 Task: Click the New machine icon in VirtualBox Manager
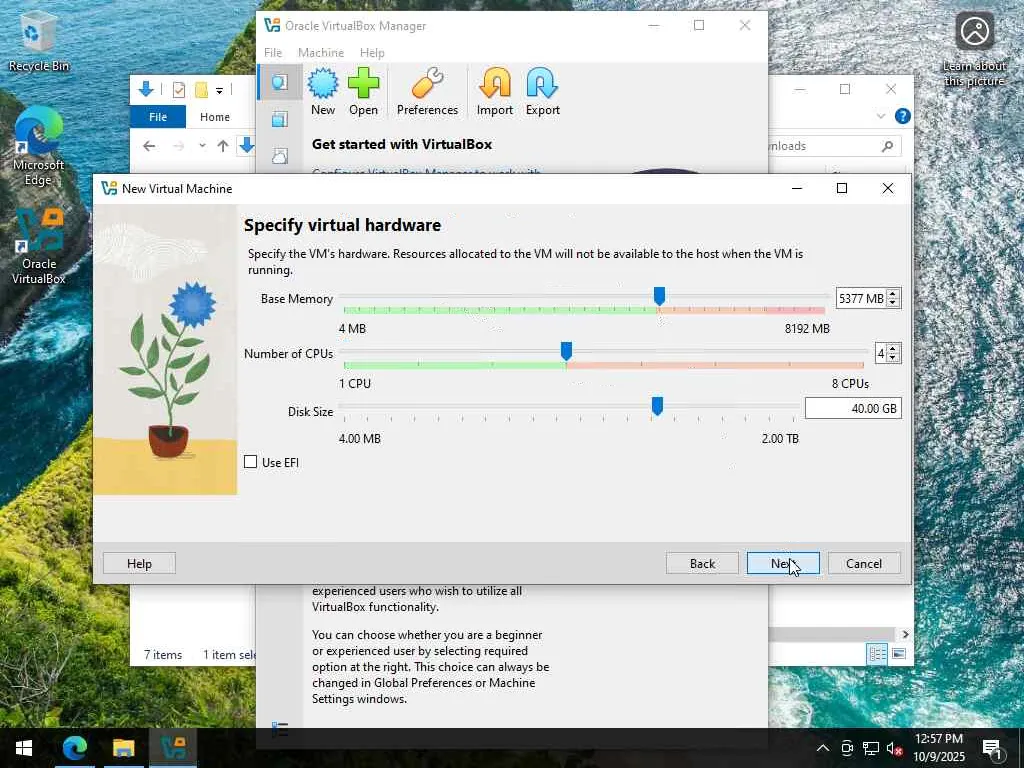click(x=323, y=92)
